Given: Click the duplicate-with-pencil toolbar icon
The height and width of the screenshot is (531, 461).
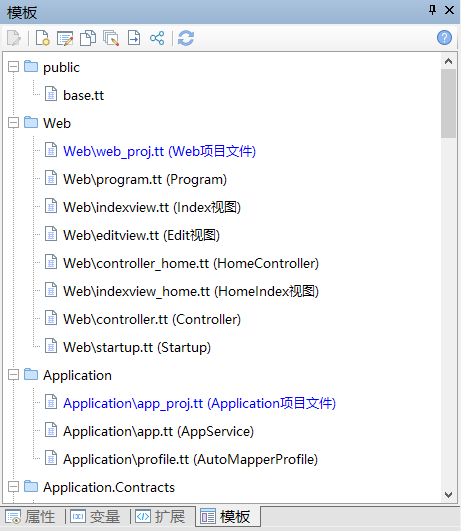Looking at the screenshot, I should tap(111, 38).
